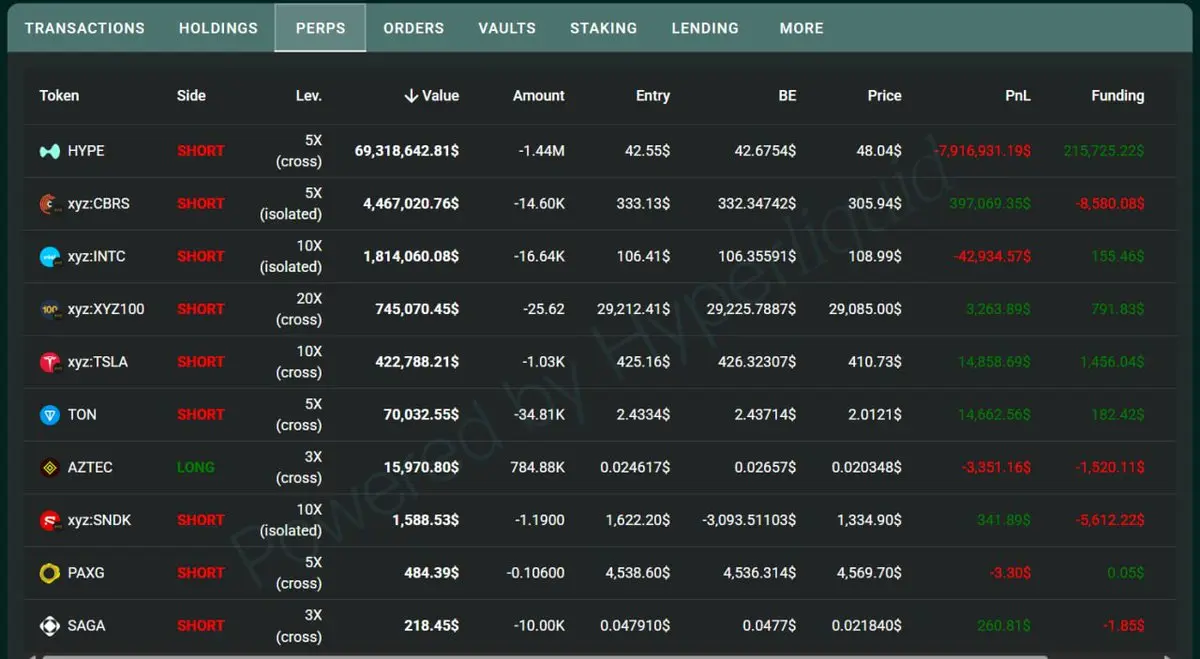The width and height of the screenshot is (1200, 659).
Task: Go to the VAULTS tab
Action: coord(507,28)
